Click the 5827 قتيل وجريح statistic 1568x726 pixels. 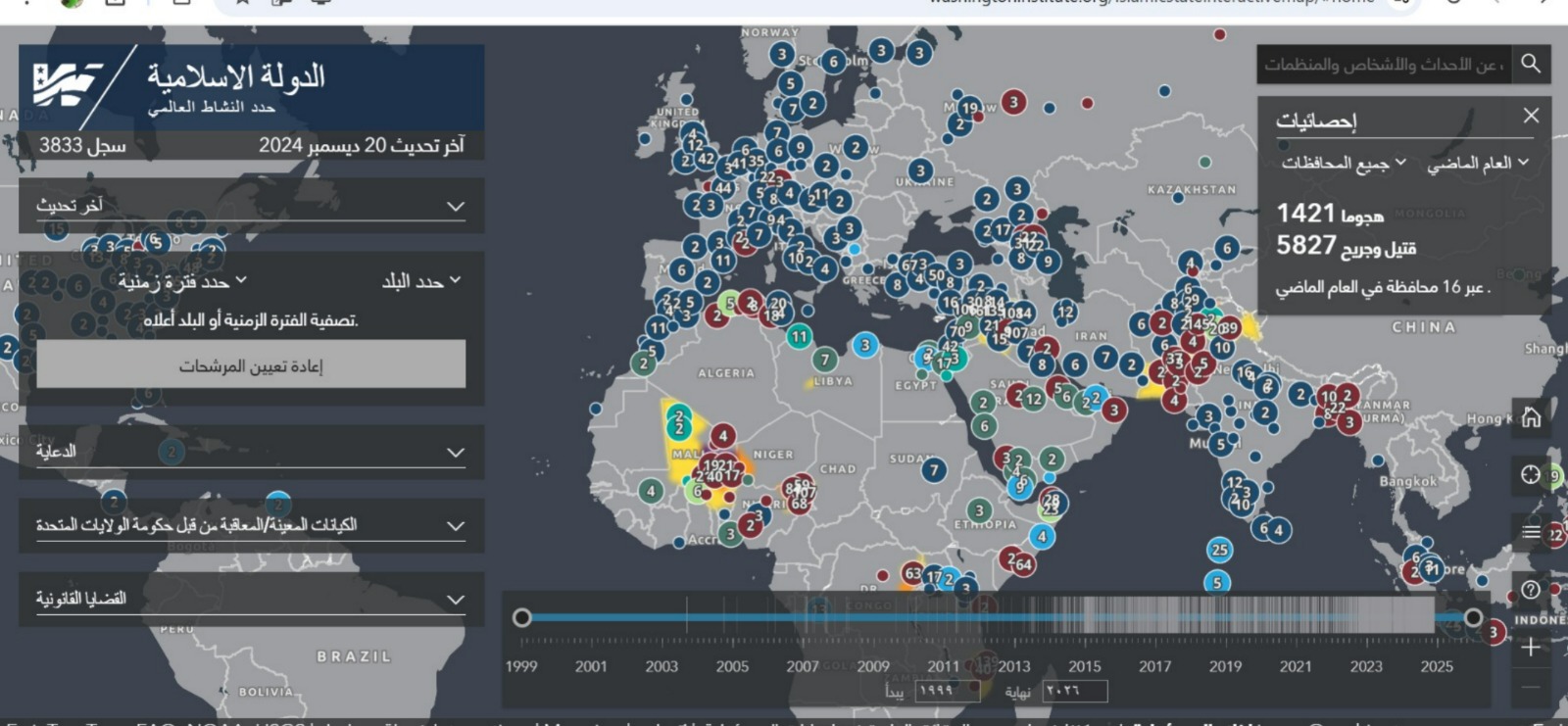[x=1346, y=246]
